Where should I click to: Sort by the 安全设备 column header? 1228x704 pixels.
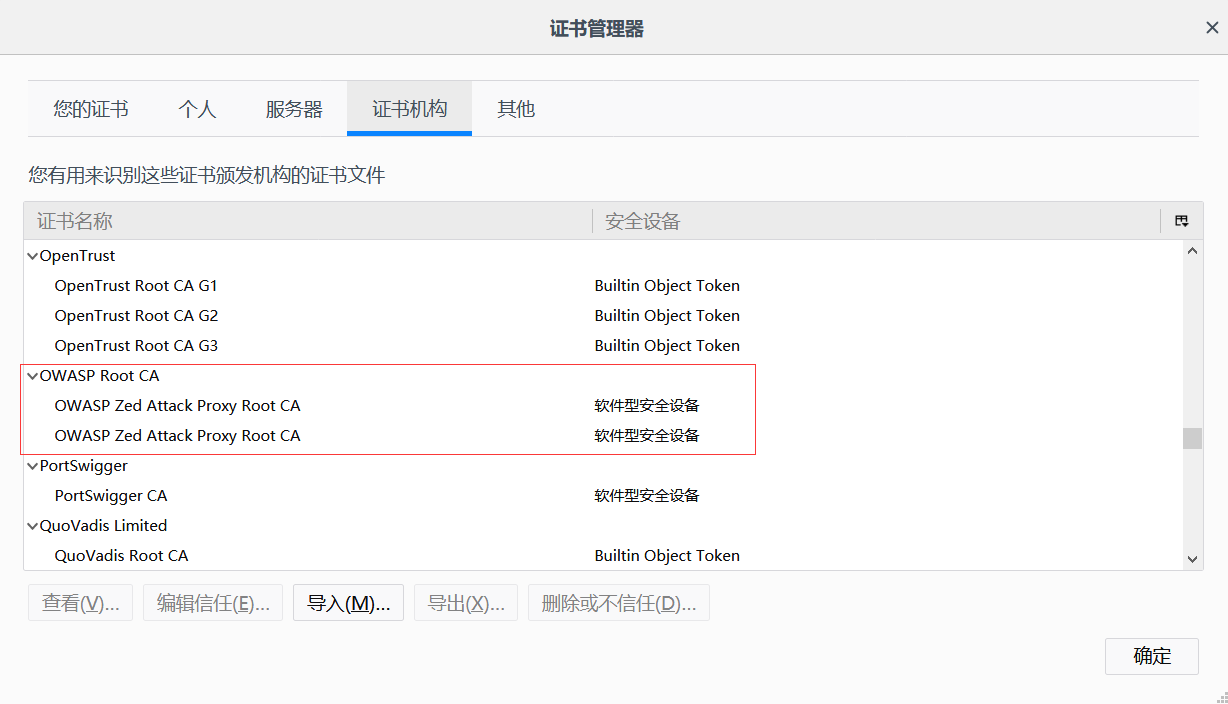pos(876,221)
